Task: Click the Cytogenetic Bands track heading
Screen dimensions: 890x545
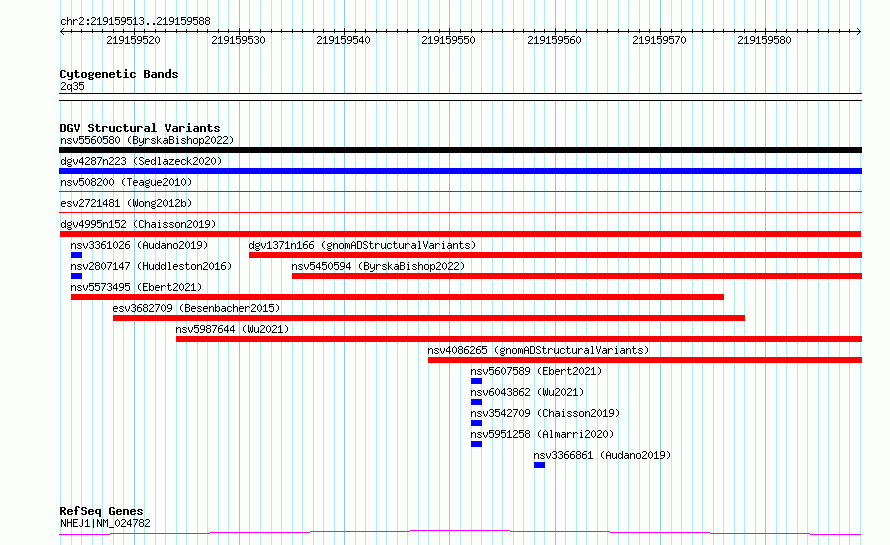Action: [119, 74]
